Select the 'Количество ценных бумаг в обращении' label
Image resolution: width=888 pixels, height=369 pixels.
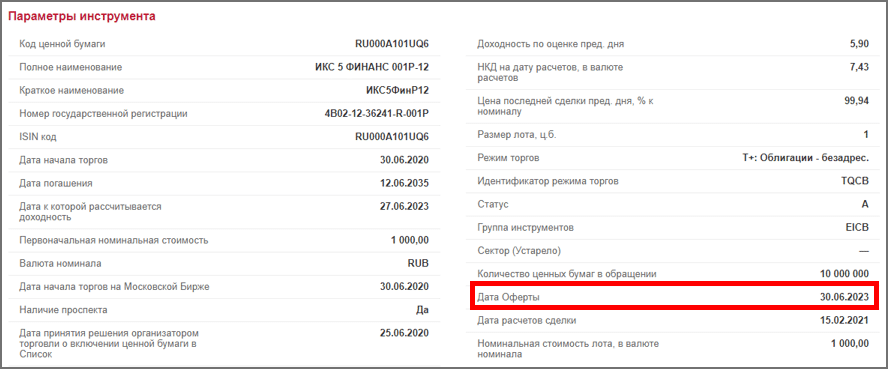pyautogui.click(x=567, y=274)
